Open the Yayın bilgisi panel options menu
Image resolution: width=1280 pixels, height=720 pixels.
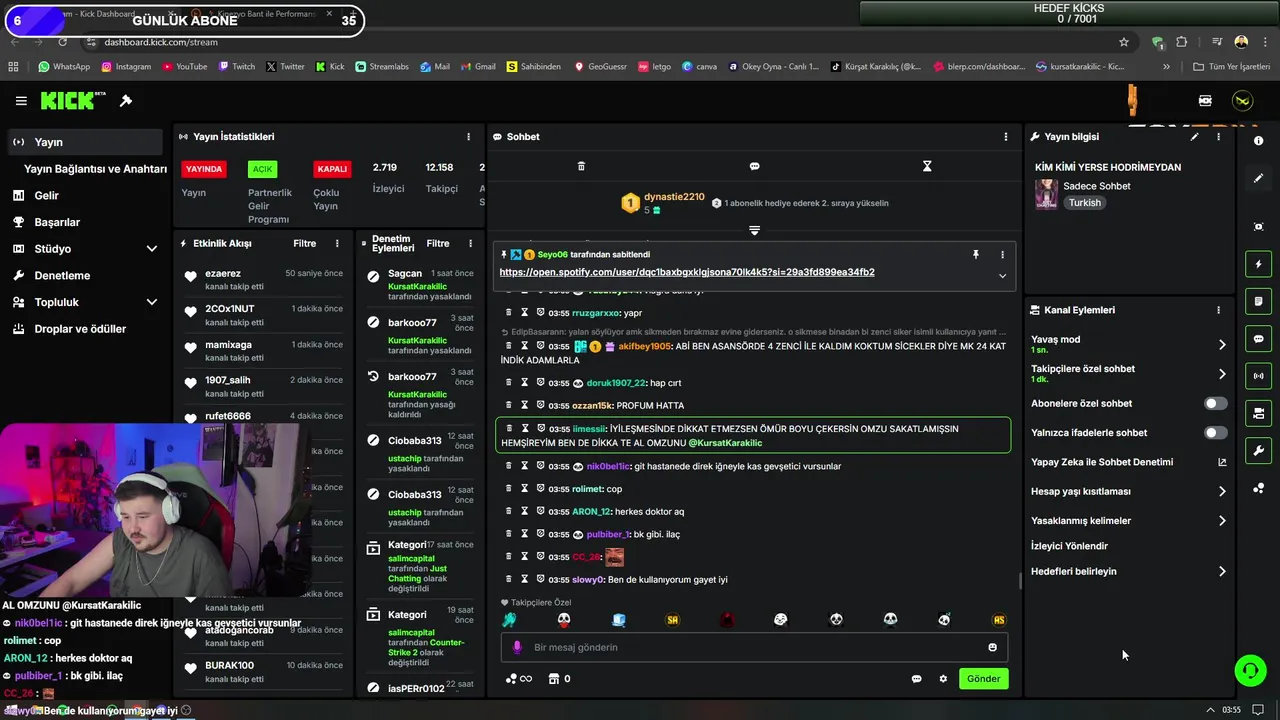point(1218,137)
